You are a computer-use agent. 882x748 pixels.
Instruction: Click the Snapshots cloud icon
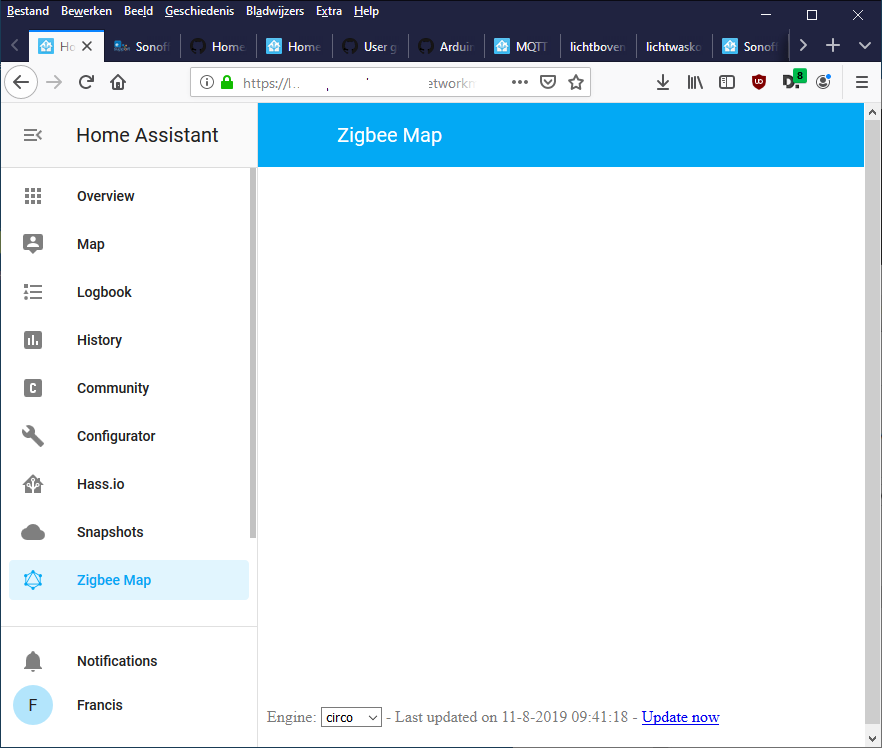33,532
